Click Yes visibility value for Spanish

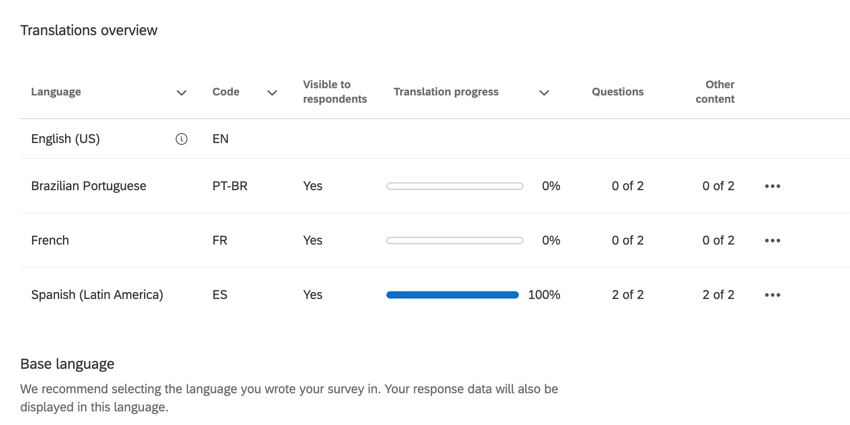pyautogui.click(x=312, y=295)
